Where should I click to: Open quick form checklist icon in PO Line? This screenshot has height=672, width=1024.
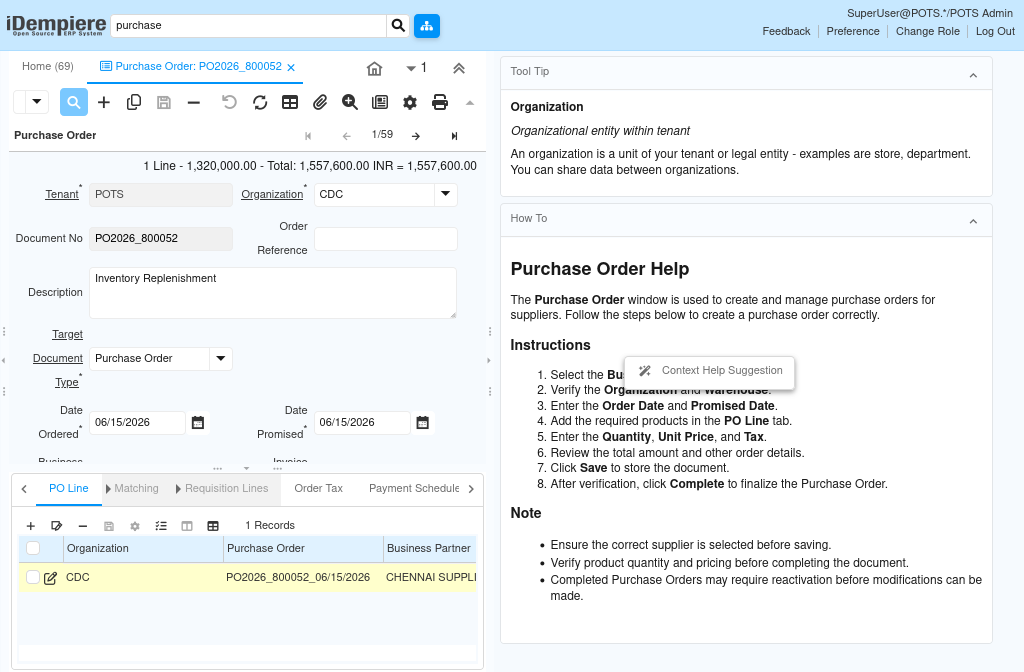point(161,526)
